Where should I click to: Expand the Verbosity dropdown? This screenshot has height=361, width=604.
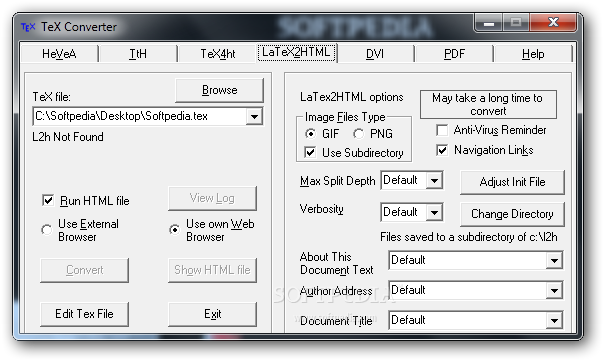click(435, 212)
